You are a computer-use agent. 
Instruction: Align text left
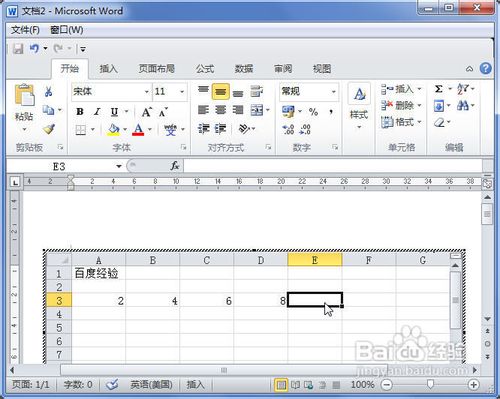203,110
